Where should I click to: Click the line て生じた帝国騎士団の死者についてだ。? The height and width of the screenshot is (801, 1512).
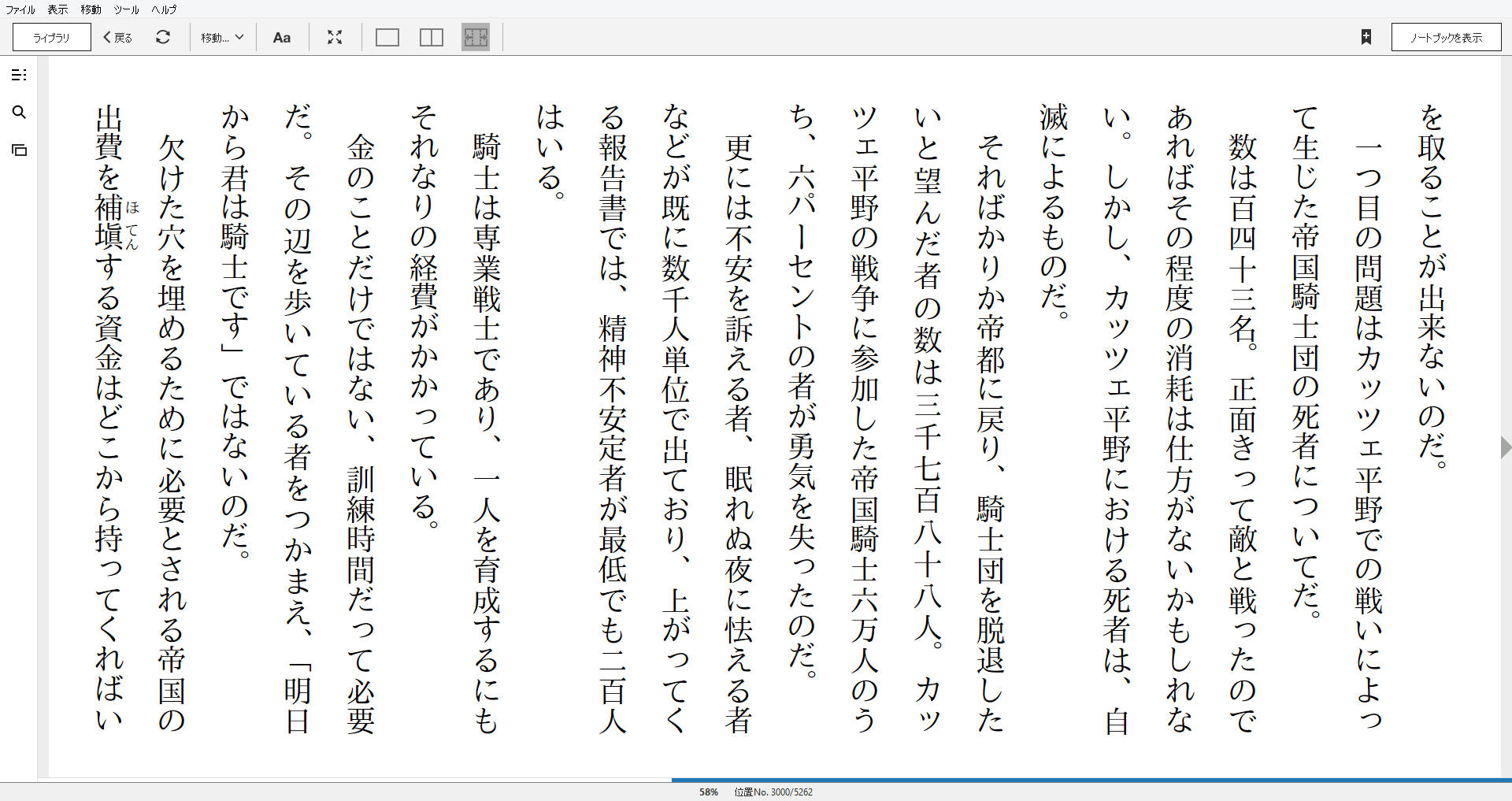pos(1306,362)
